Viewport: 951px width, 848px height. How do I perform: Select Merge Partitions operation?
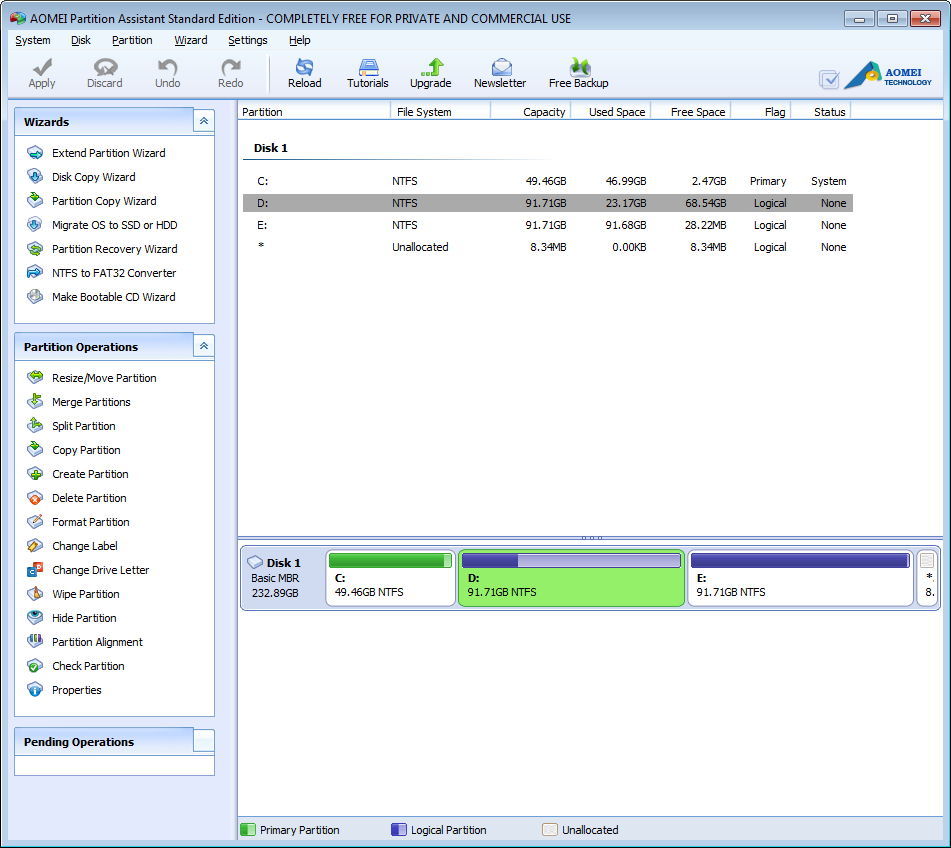(91, 402)
